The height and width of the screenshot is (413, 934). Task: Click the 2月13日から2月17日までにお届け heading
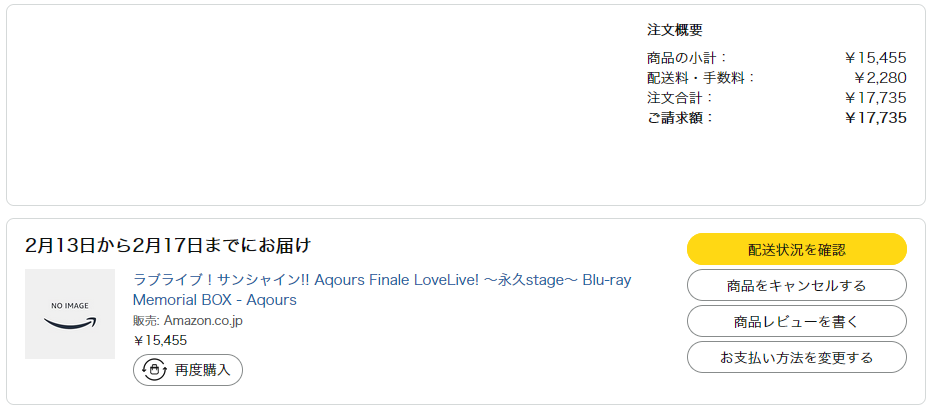pos(168,245)
